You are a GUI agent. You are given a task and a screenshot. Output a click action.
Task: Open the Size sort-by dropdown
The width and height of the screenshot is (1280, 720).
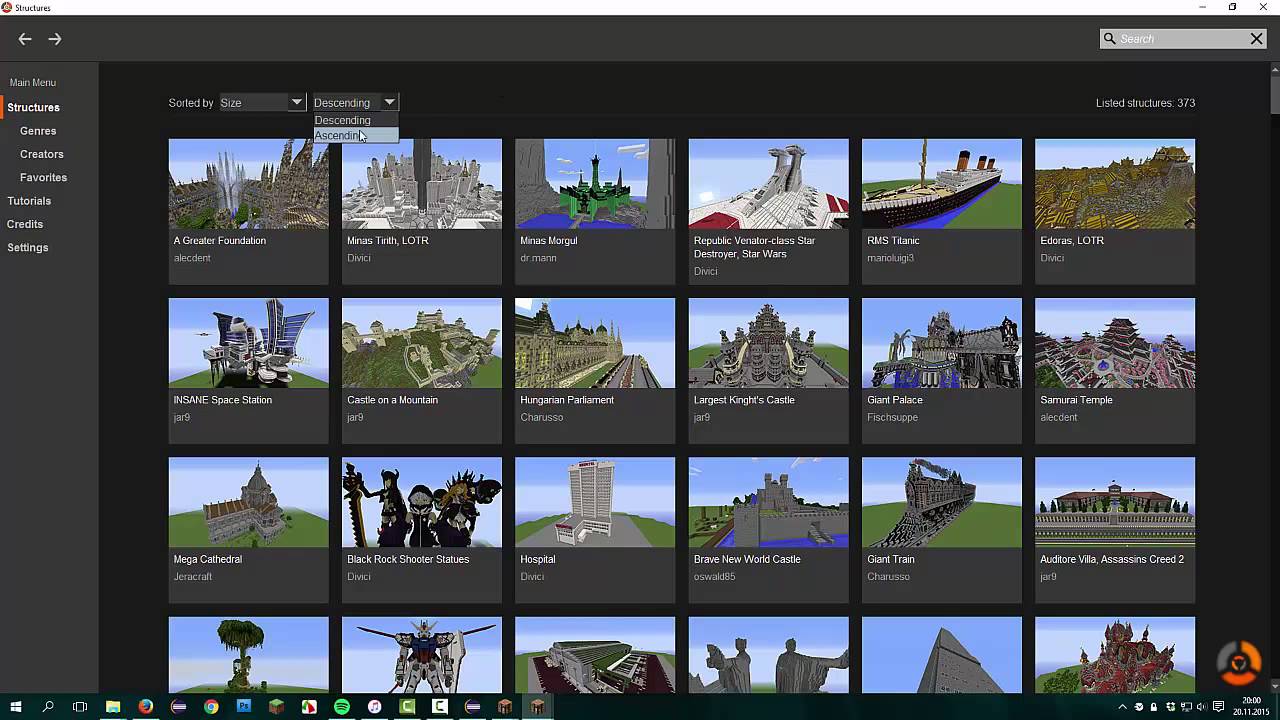pyautogui.click(x=262, y=102)
